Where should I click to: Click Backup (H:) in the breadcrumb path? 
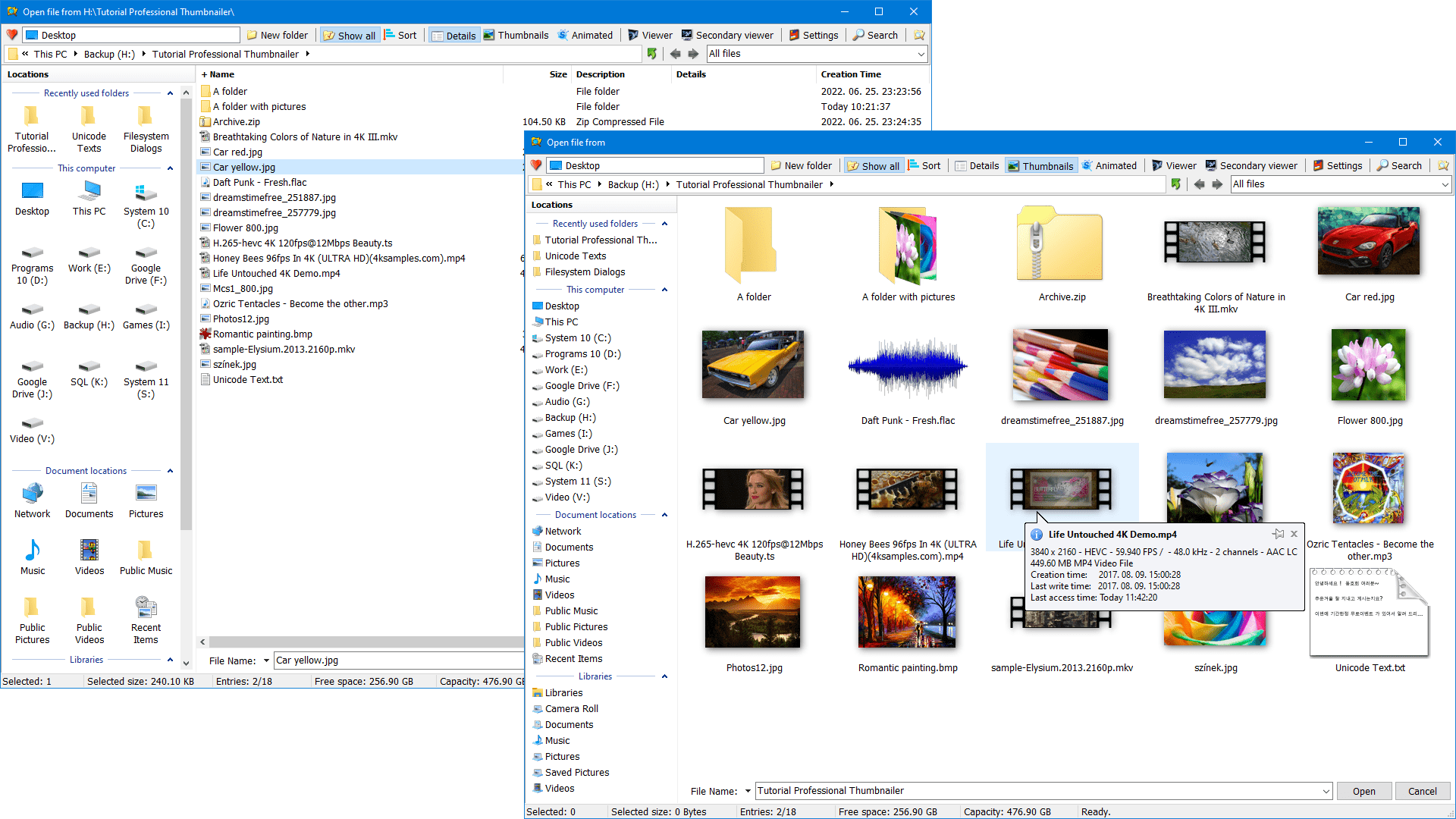tap(632, 184)
